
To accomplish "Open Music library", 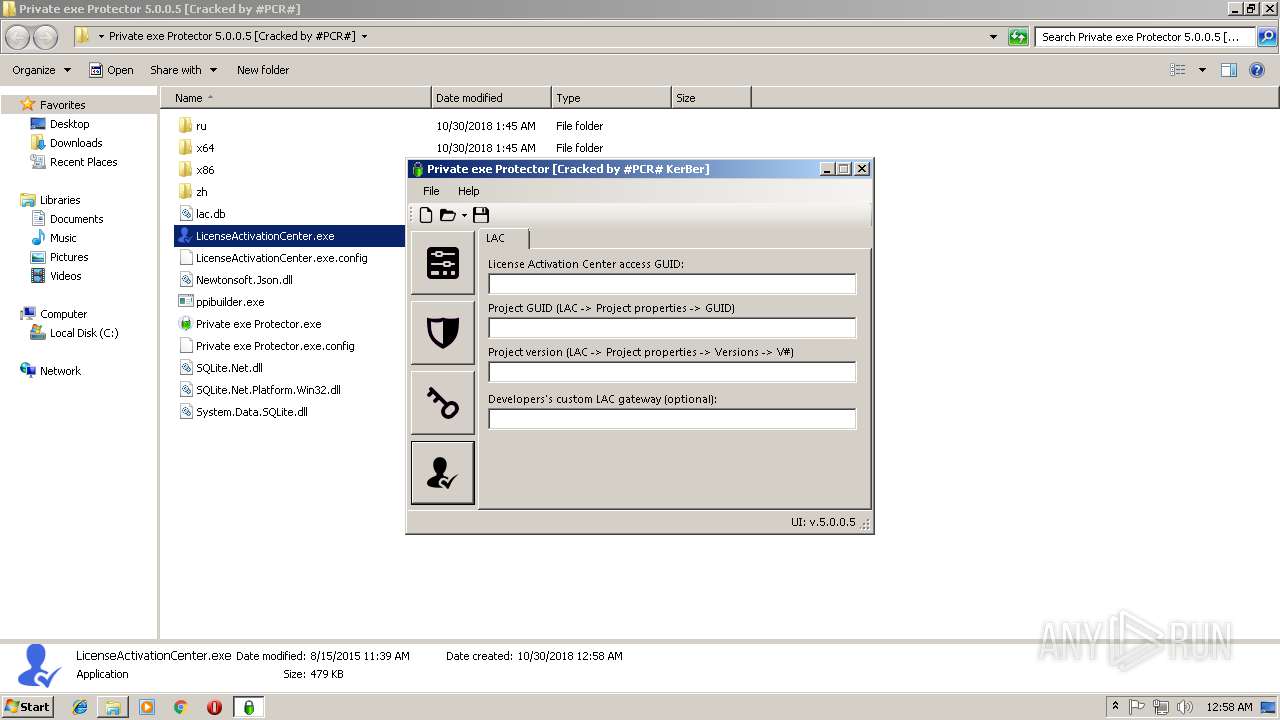I will pyautogui.click(x=63, y=238).
